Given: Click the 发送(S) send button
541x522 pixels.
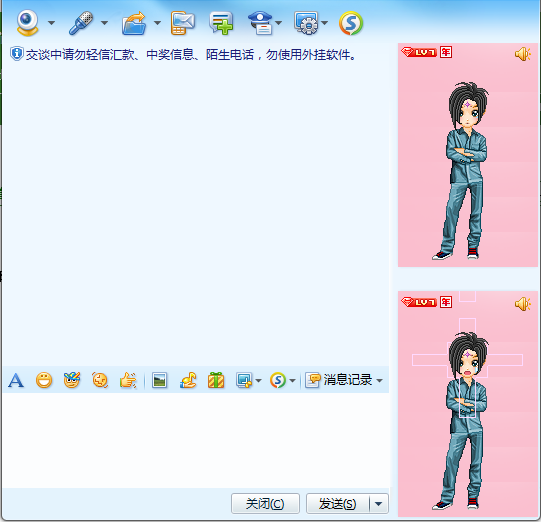Looking at the screenshot, I should pyautogui.click(x=337, y=504).
